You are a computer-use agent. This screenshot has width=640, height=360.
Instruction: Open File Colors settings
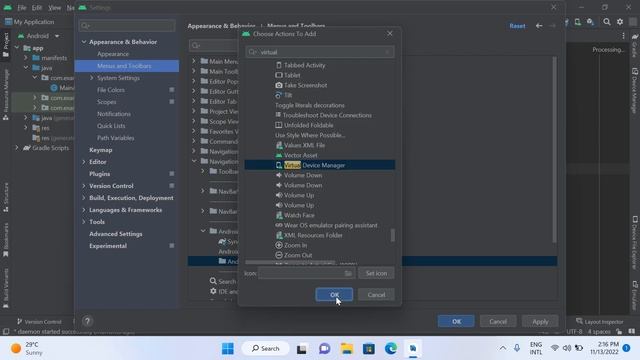(x=111, y=90)
